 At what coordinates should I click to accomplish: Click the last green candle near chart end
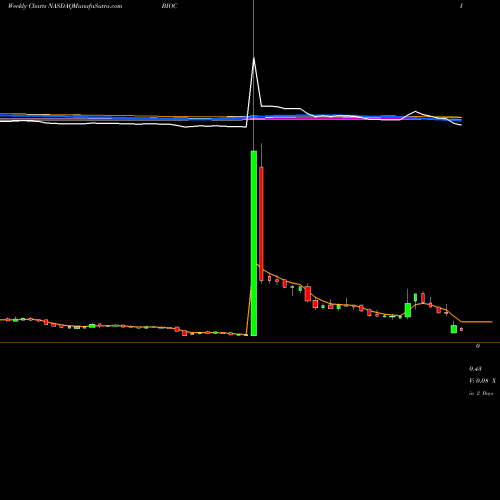[x=454, y=329]
